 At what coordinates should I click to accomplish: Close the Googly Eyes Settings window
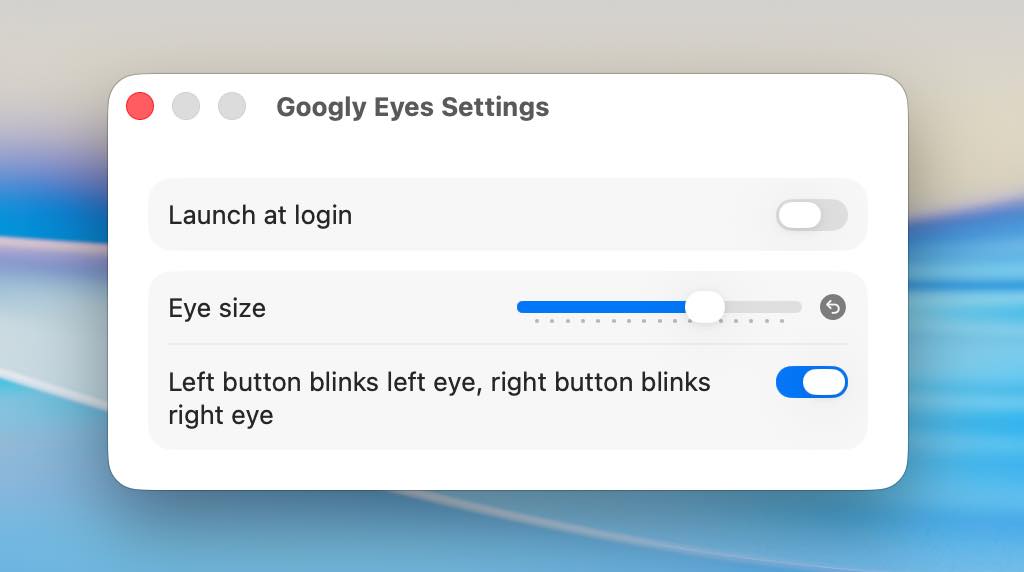140,106
